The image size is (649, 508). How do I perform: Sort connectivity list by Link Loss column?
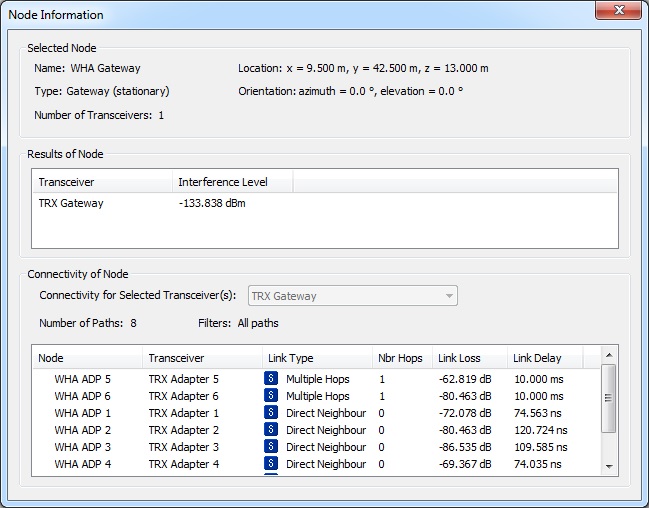[468, 358]
